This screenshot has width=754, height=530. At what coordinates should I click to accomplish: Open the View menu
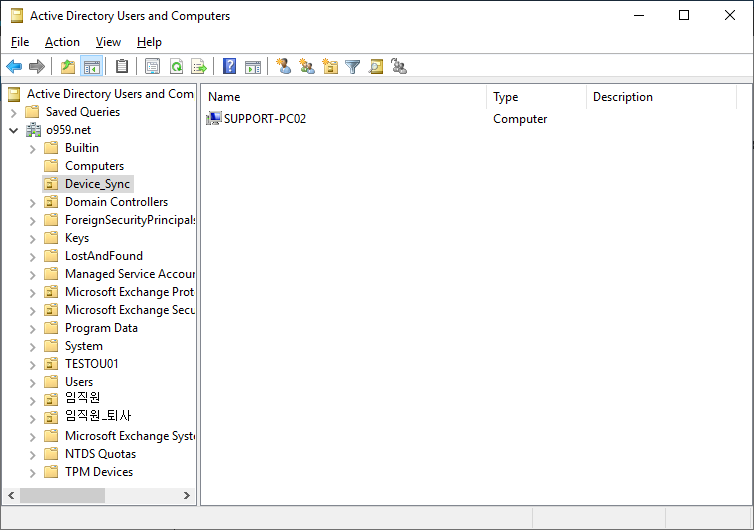(x=108, y=42)
